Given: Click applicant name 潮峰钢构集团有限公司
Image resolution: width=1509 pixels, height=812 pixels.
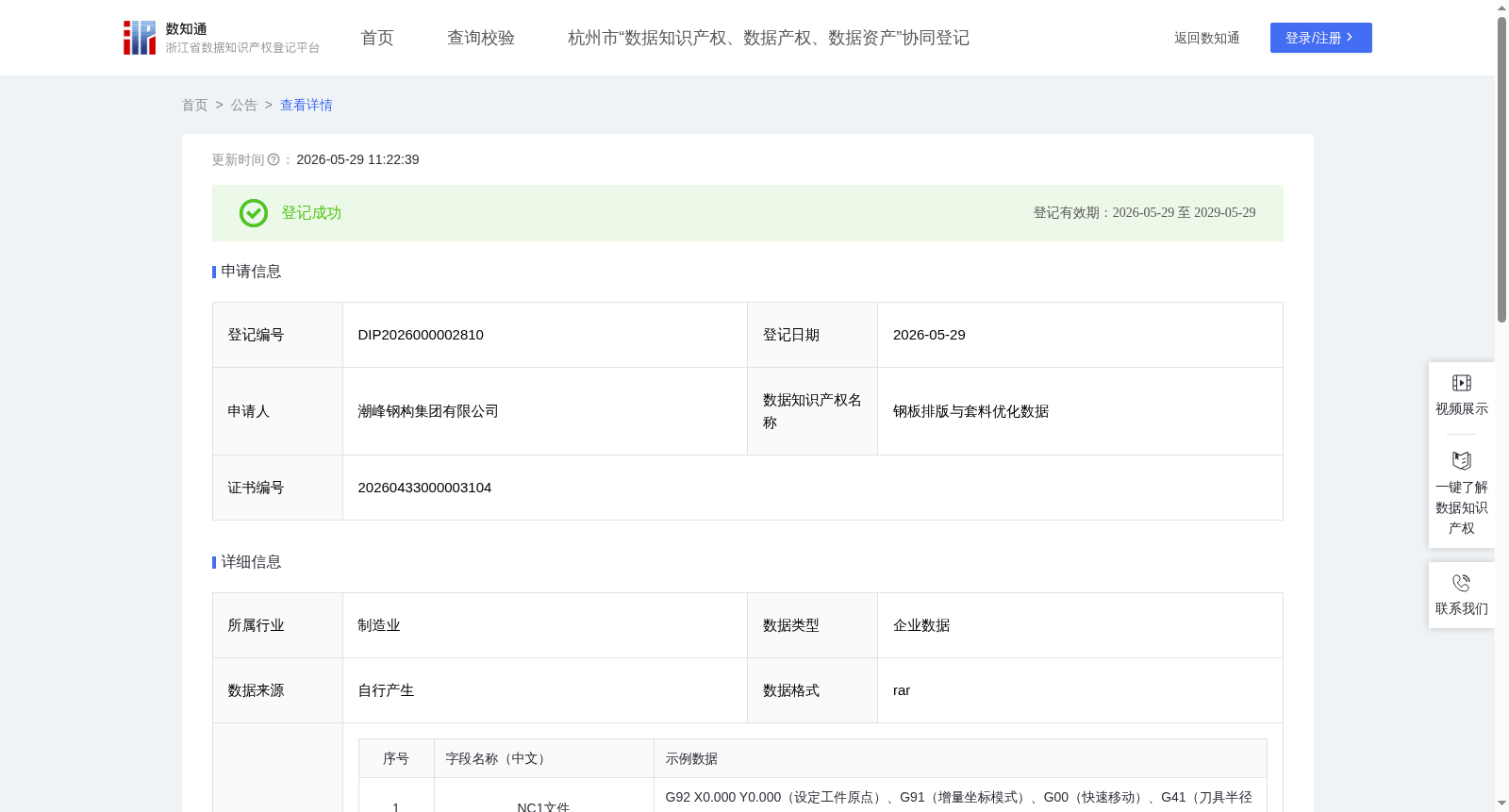Looking at the screenshot, I should 428,411.
